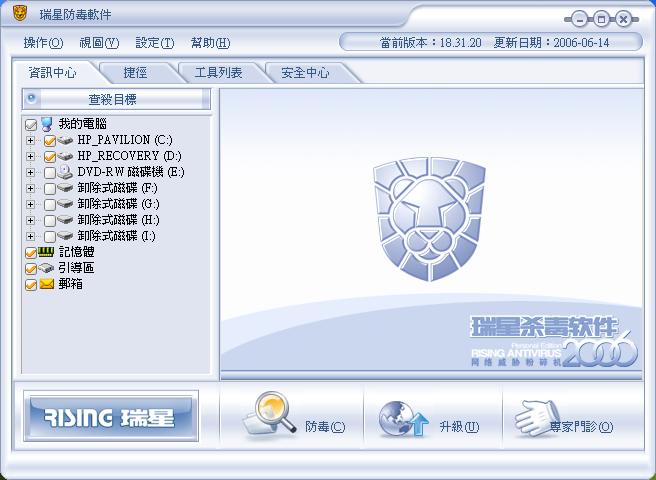Click the glove icon for 專家門診

tap(537, 418)
